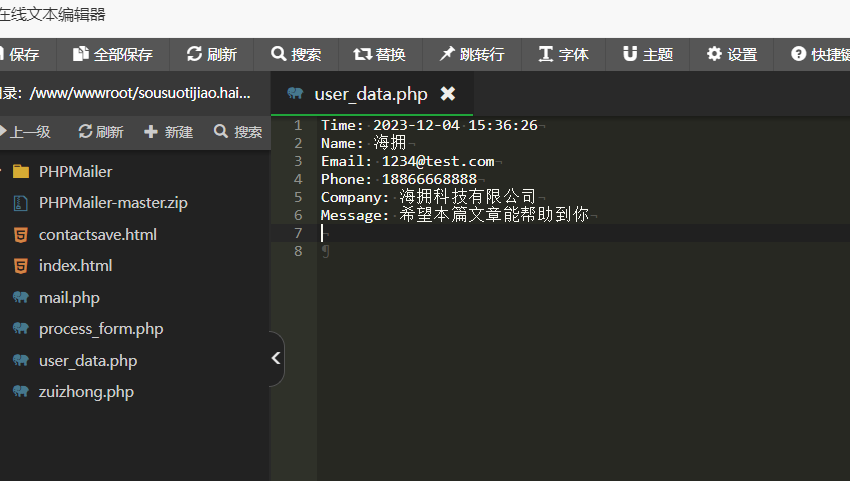Click line number 1 in gutter
This screenshot has height=481, width=850.
(x=298, y=125)
